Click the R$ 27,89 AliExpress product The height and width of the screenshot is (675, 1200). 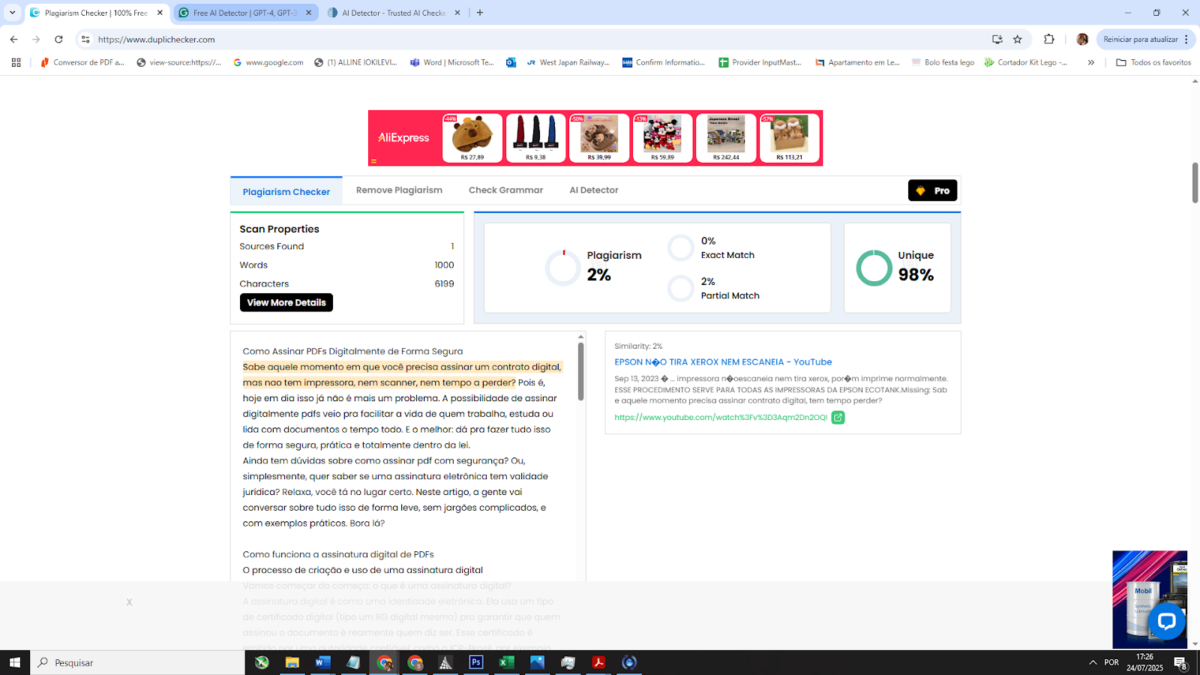472,138
